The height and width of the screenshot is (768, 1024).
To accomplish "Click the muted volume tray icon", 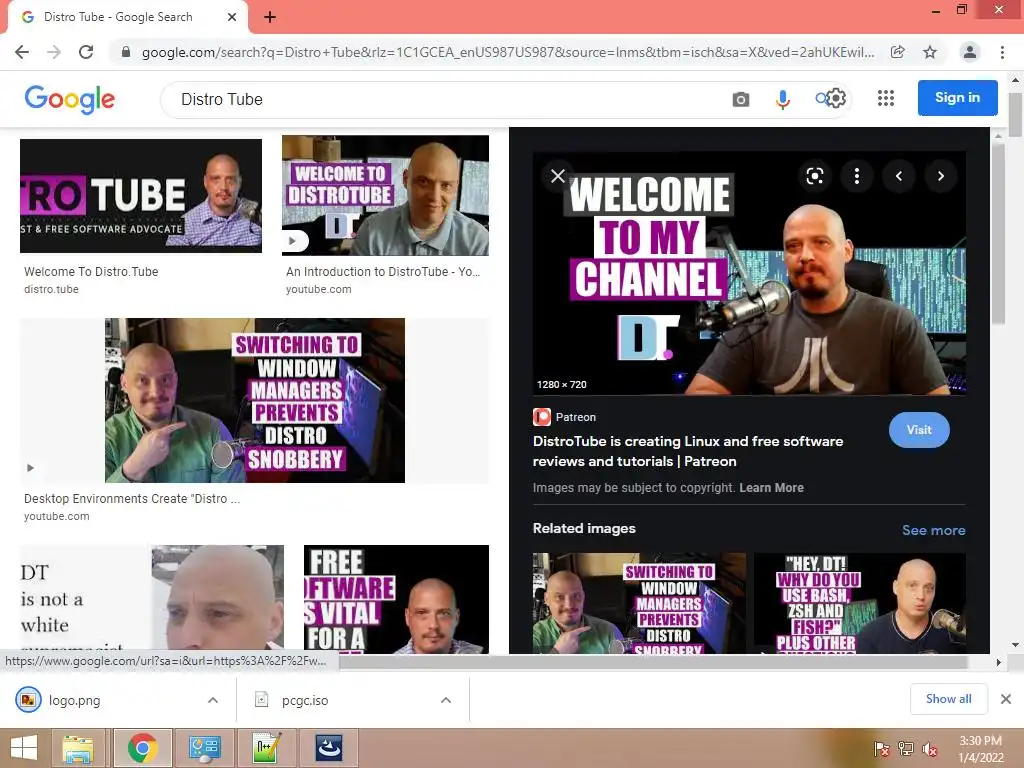I will [929, 749].
